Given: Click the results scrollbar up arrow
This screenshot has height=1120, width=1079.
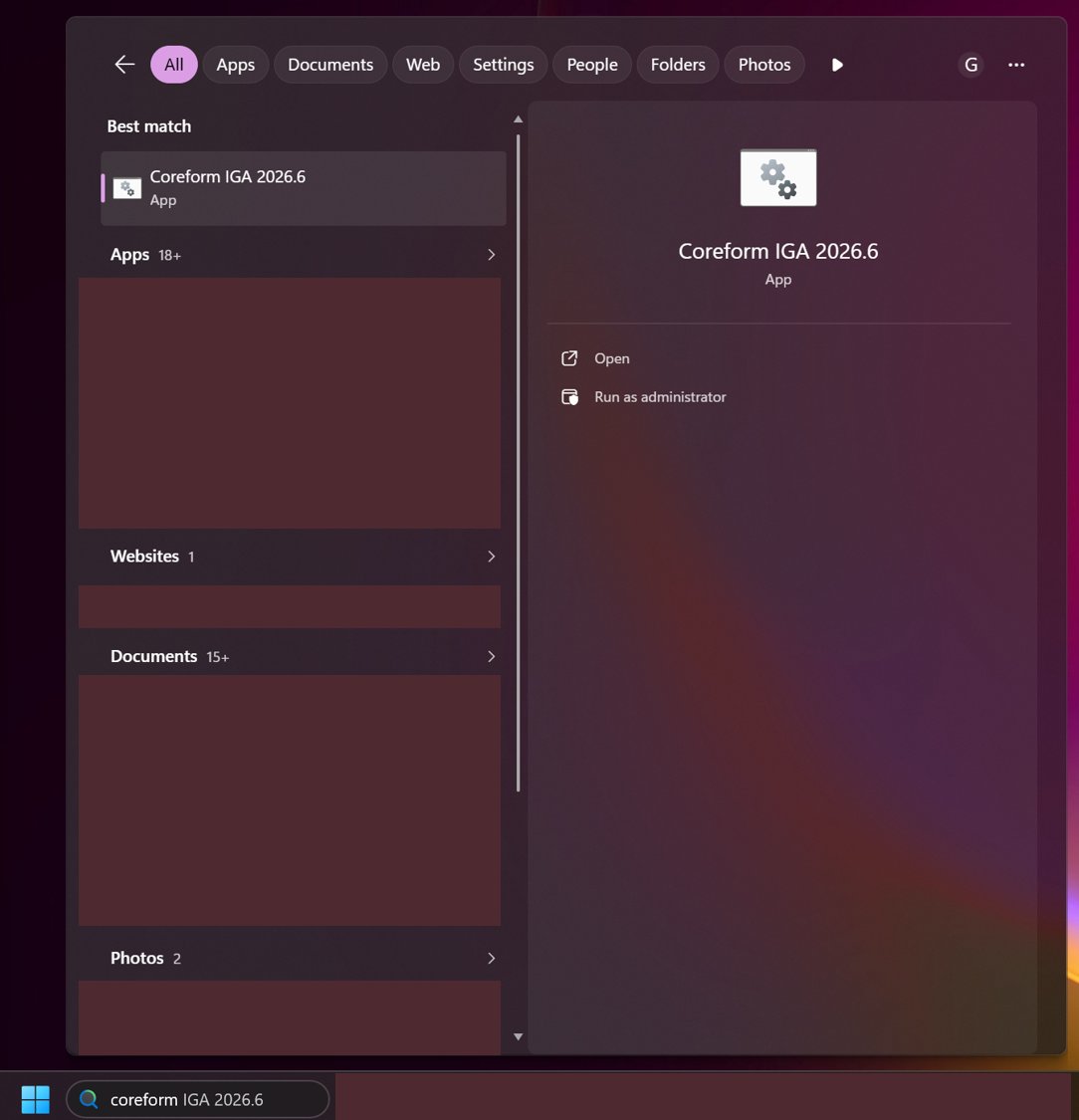Looking at the screenshot, I should pyautogui.click(x=518, y=119).
